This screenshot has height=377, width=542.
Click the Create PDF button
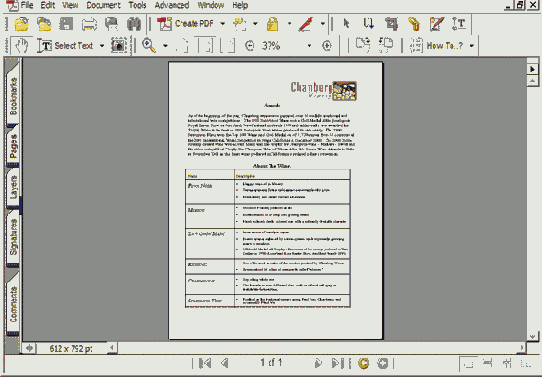(186, 24)
